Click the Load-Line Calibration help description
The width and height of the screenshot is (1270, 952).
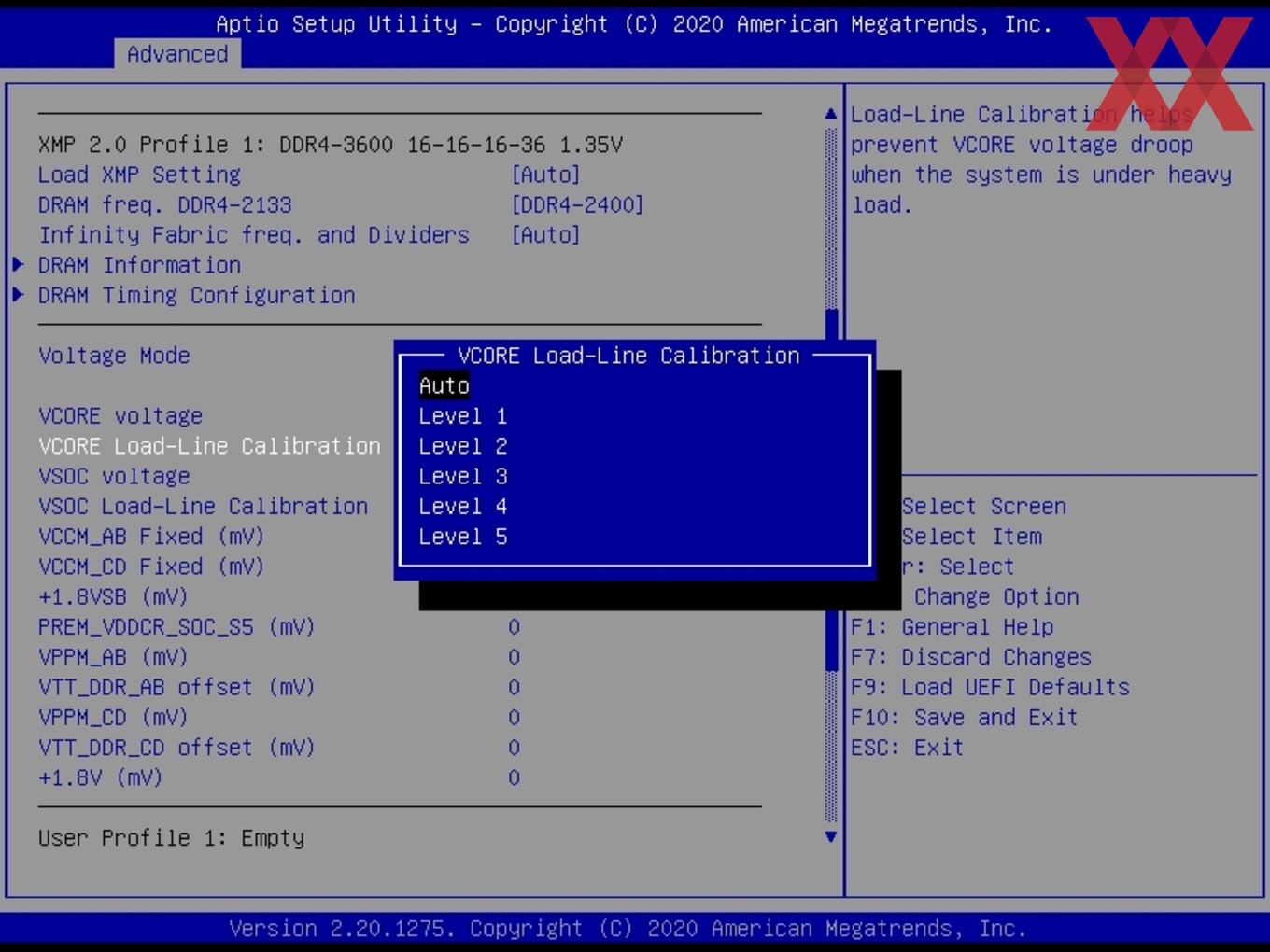pyautogui.click(x=1040, y=160)
